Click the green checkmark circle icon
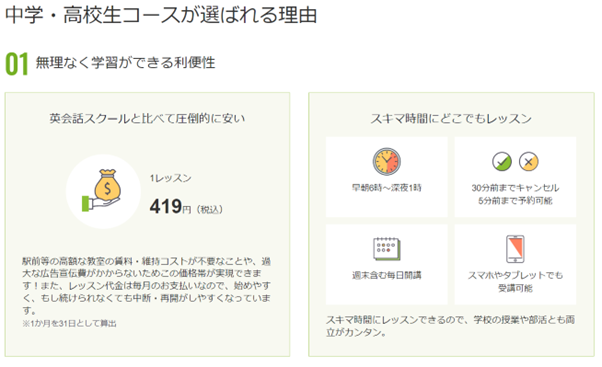Screen dimensions: 602x367 click(x=502, y=162)
